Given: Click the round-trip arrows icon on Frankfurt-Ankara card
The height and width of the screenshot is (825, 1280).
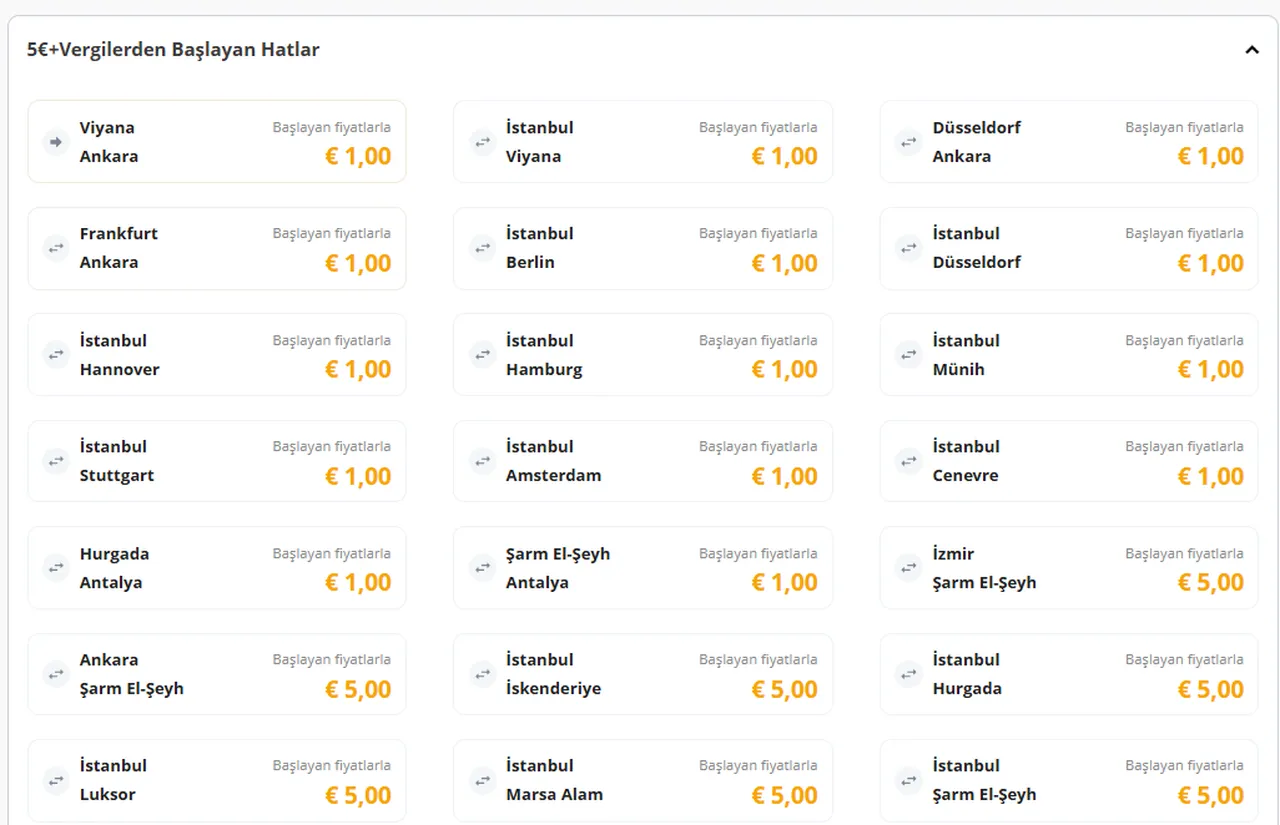Looking at the screenshot, I should click(x=55, y=248).
